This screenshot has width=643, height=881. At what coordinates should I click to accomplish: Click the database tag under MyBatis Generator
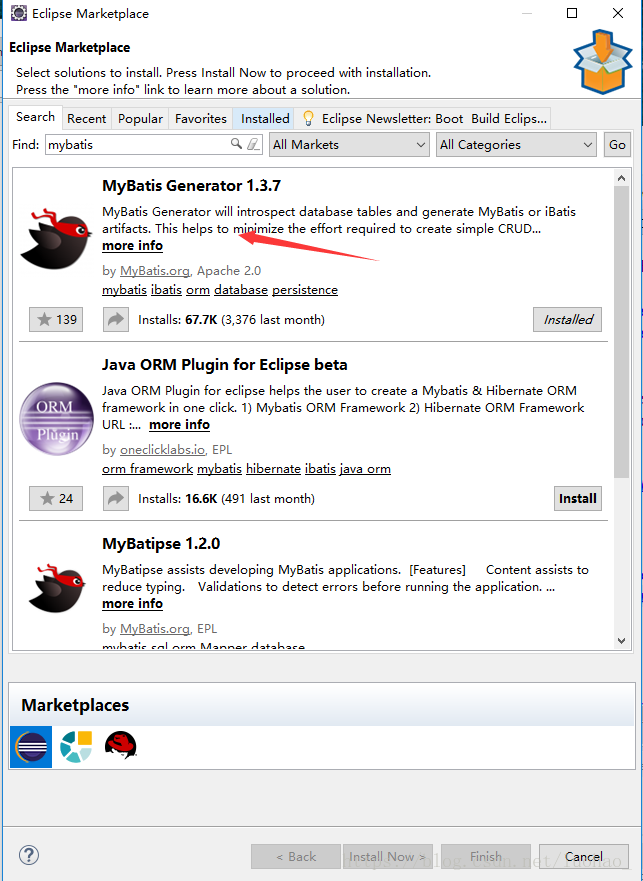(x=241, y=290)
